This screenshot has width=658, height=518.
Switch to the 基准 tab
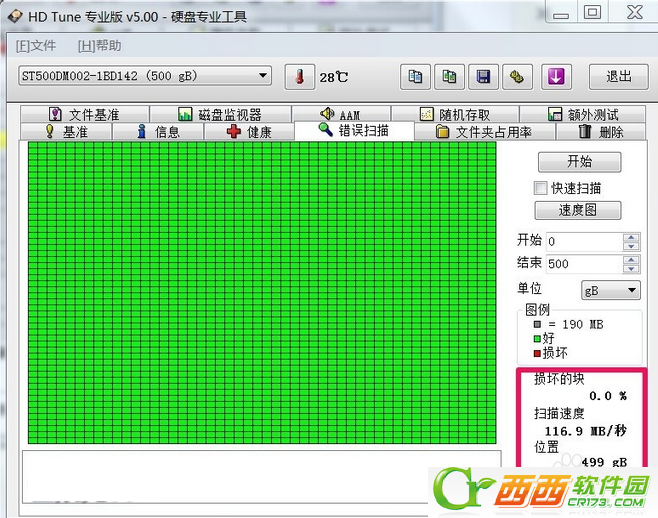click(66, 132)
